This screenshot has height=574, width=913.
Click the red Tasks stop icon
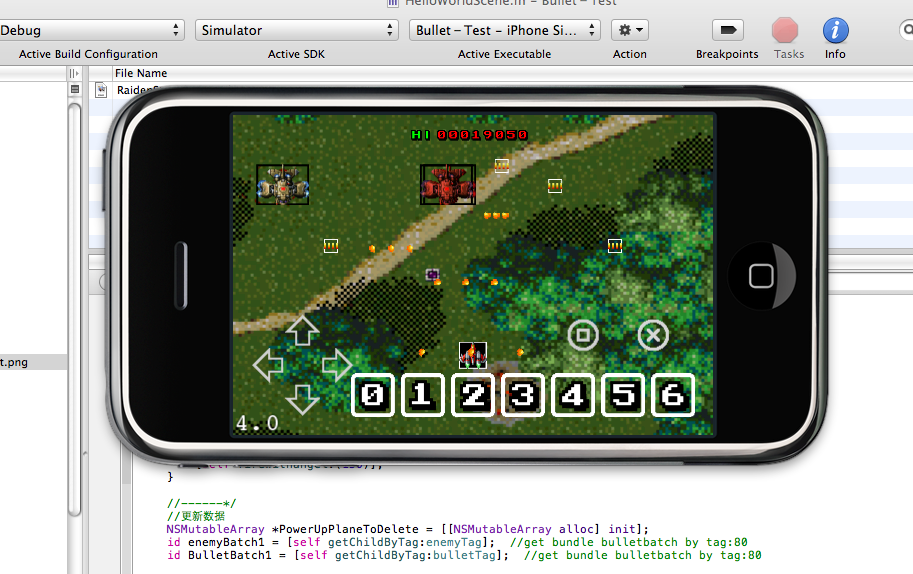788,30
